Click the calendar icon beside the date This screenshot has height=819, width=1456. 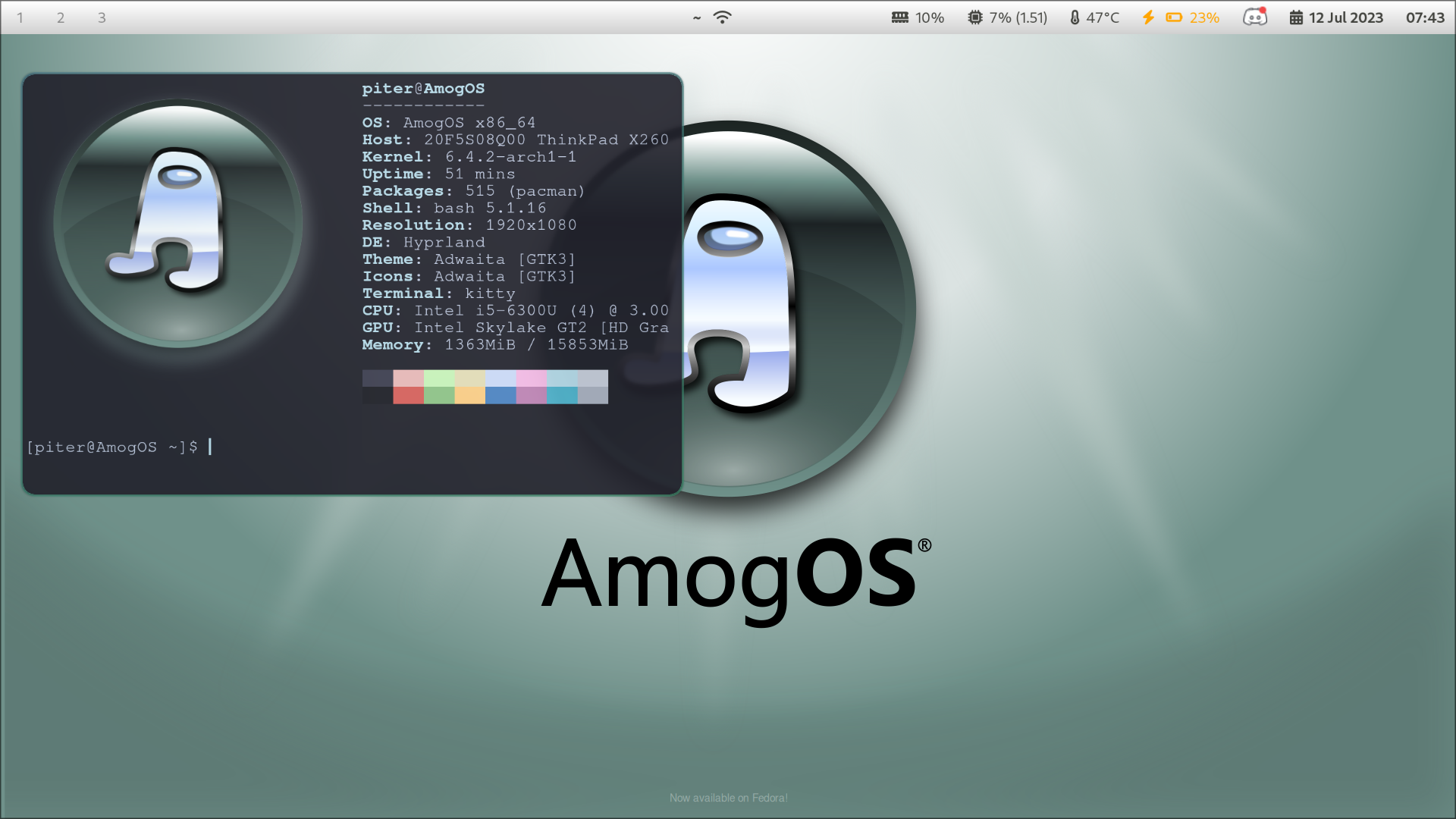pyautogui.click(x=1296, y=17)
